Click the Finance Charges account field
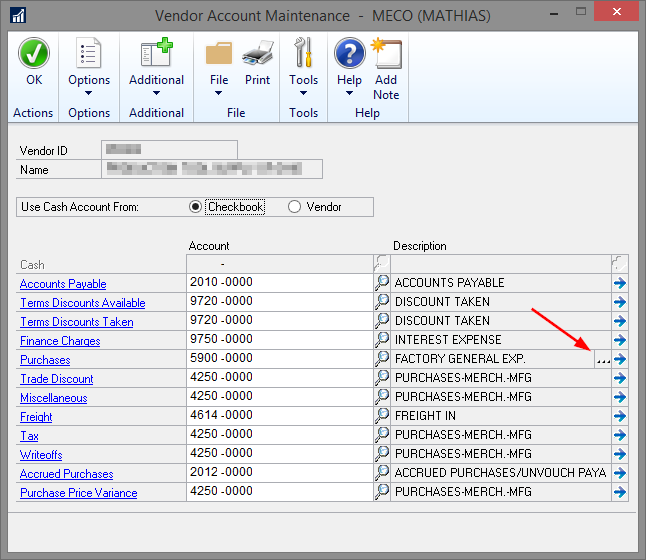This screenshot has width=646, height=560. point(278,340)
